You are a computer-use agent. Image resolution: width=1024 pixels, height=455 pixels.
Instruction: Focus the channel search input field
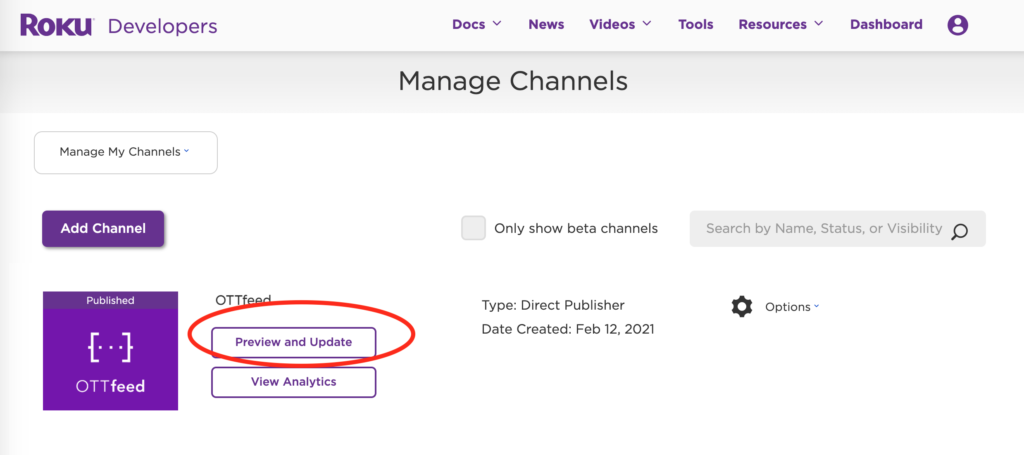(x=822, y=228)
